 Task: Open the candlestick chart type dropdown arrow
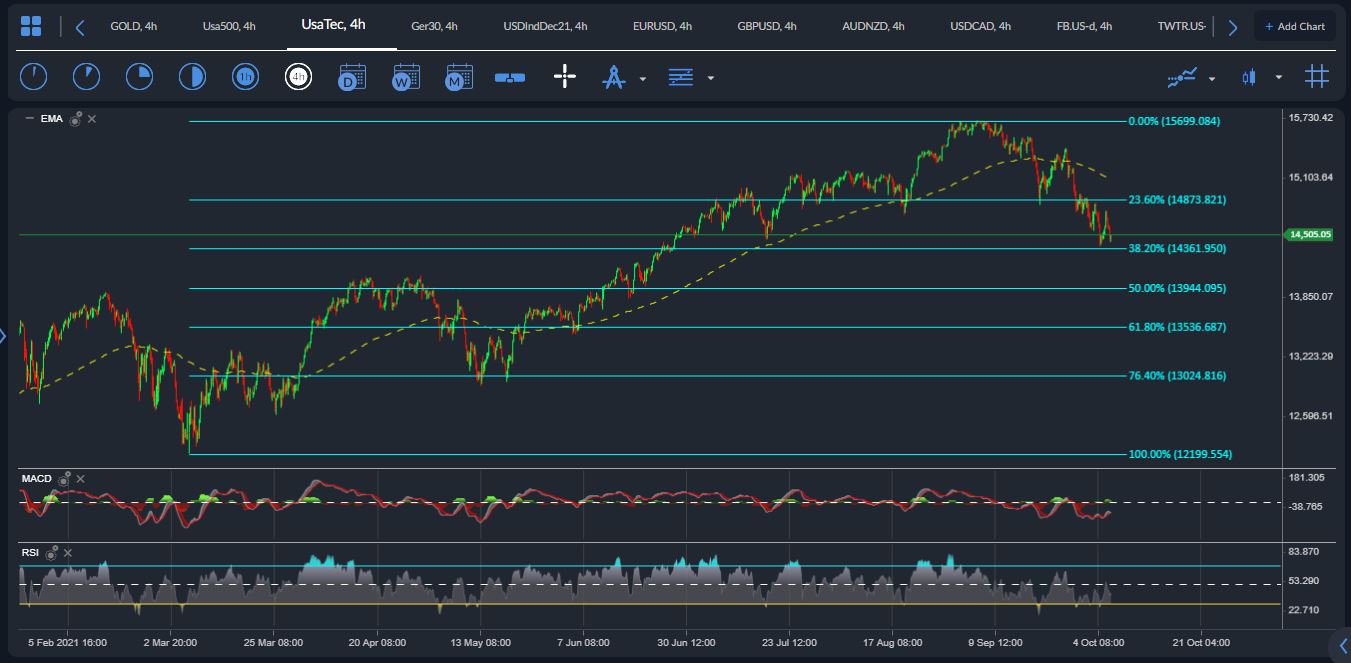[1279, 78]
